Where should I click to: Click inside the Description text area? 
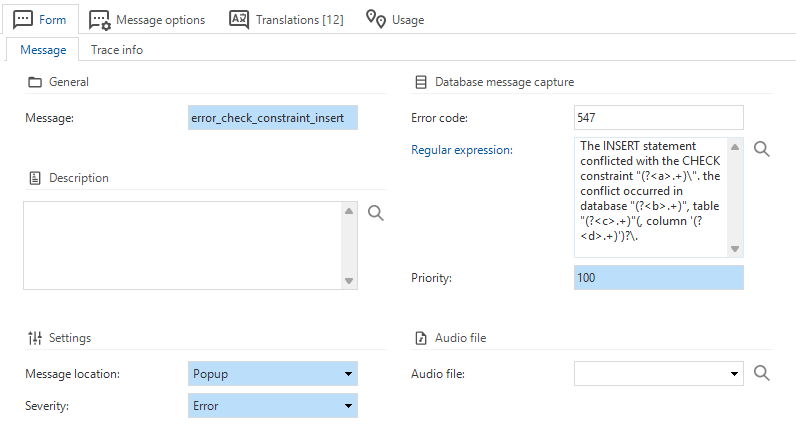(x=182, y=245)
